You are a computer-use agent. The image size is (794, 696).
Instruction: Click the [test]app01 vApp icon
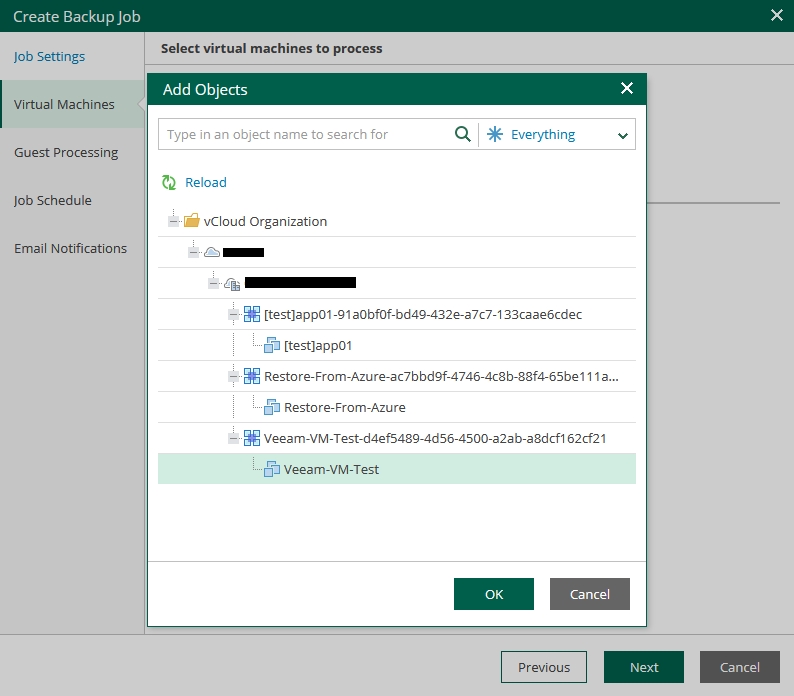click(252, 314)
